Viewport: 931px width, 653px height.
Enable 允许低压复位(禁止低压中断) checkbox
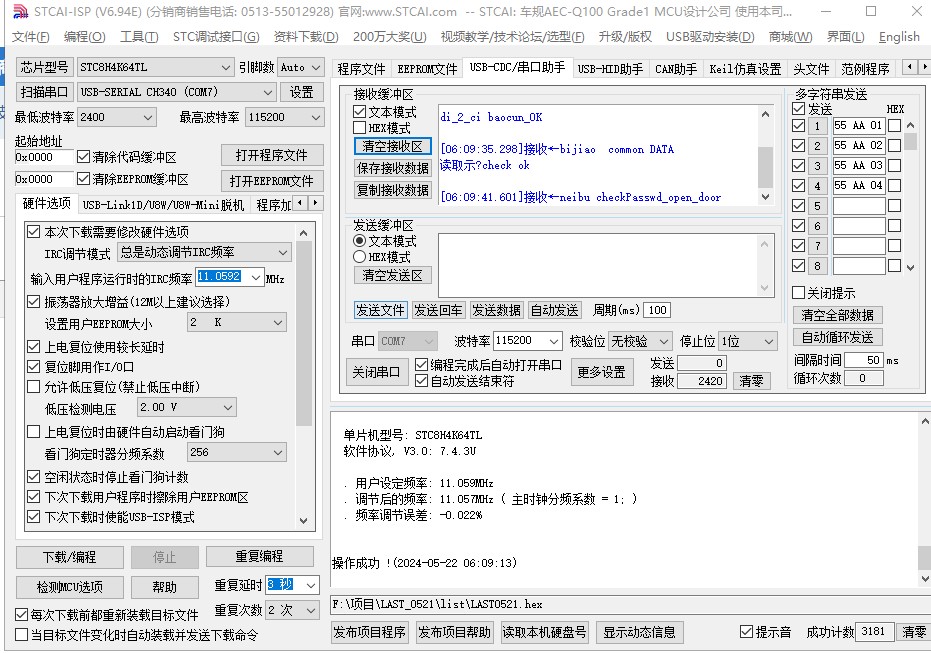point(34,387)
